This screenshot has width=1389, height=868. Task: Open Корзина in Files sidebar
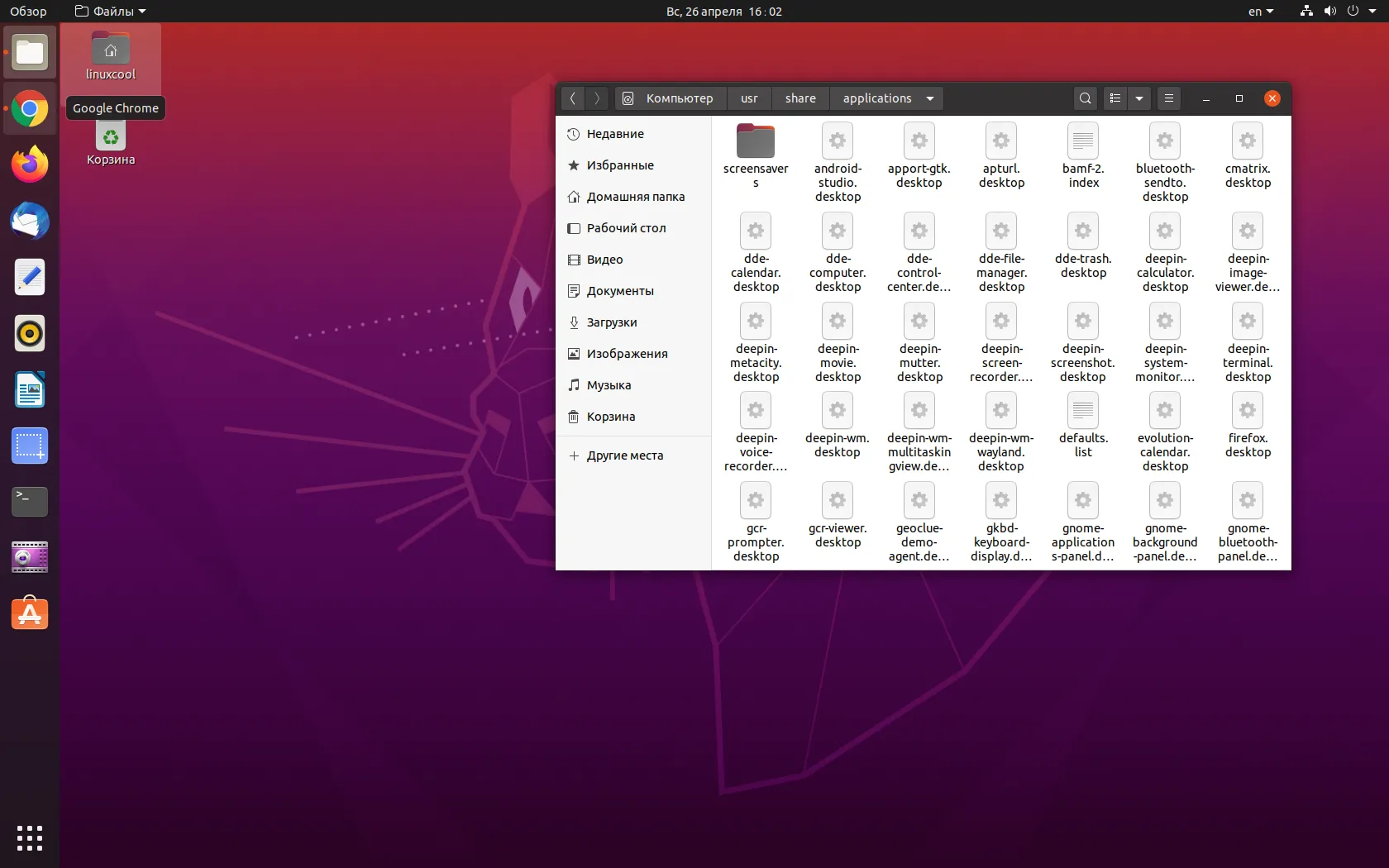tap(633, 417)
